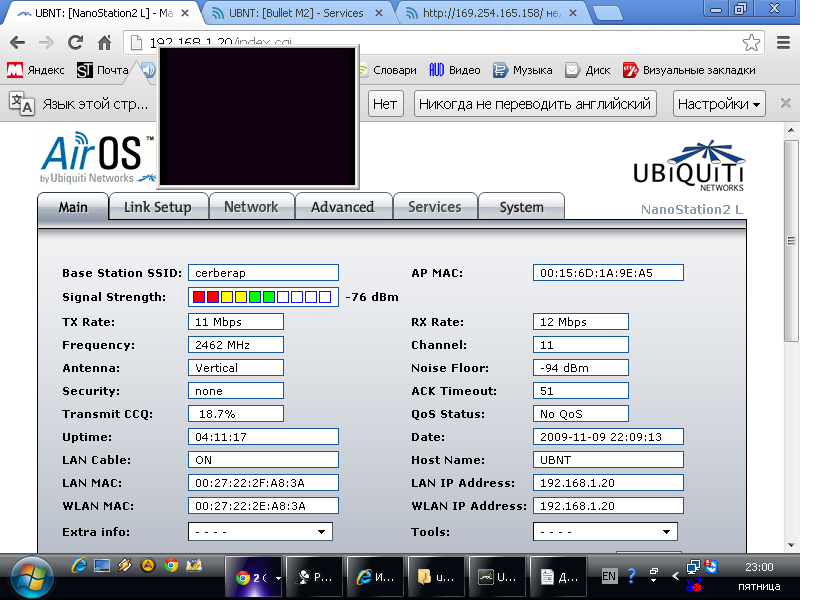Open the Настройки dropdown button
The height and width of the screenshot is (600, 819).
(719, 103)
